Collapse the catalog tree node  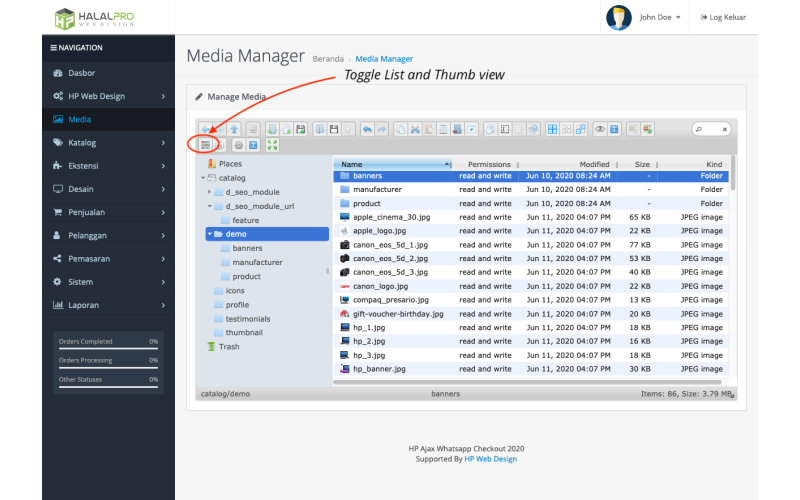(203, 178)
